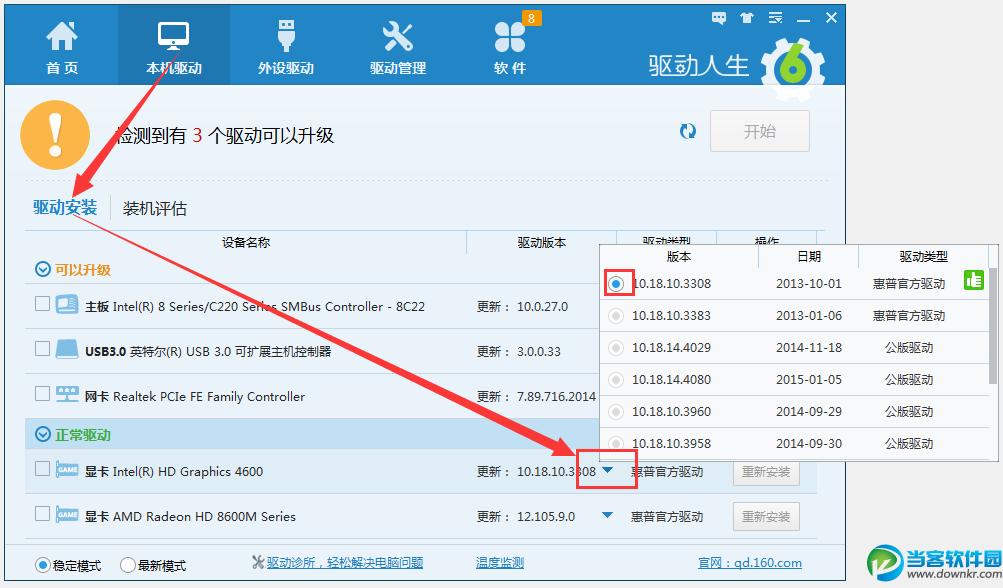
Task: Click the USB3.0 device icon
Action: click(67, 349)
